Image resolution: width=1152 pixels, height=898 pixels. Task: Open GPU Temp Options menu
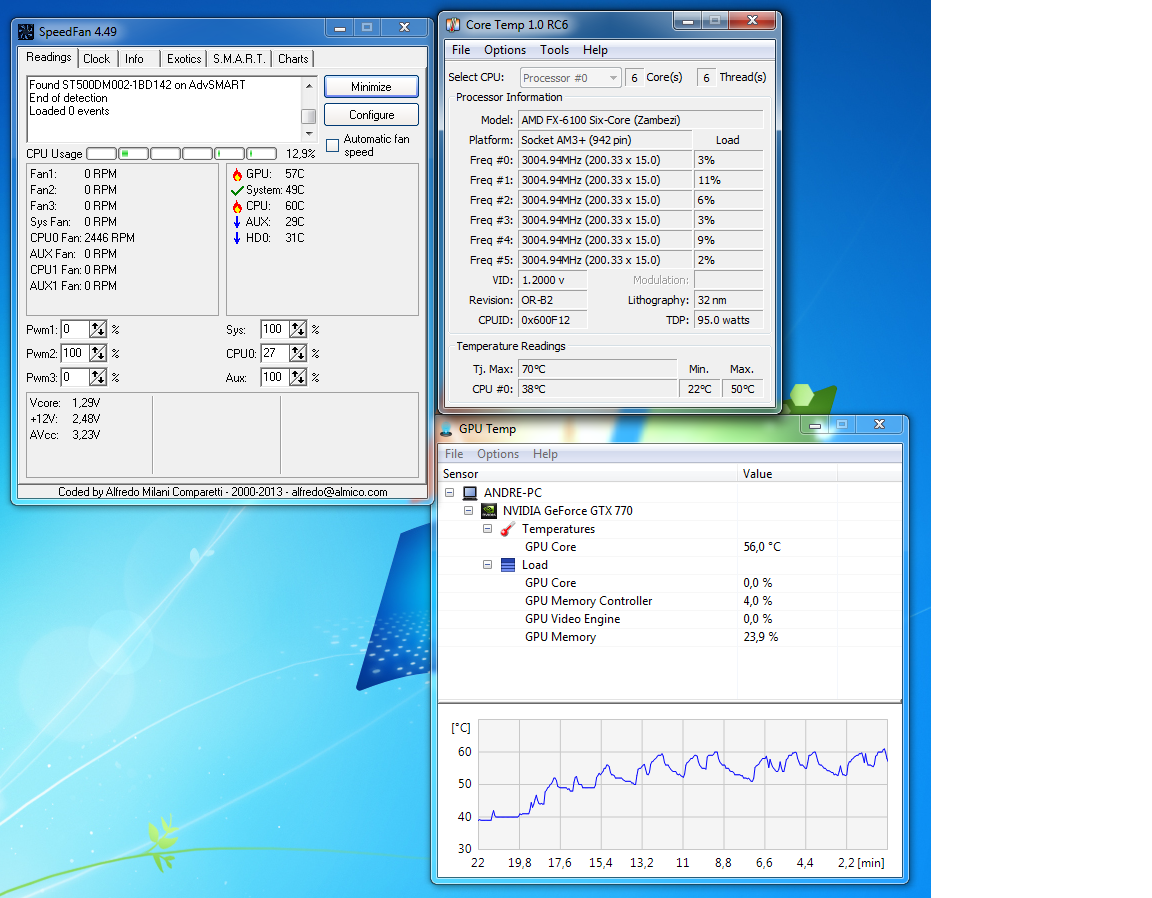498,454
